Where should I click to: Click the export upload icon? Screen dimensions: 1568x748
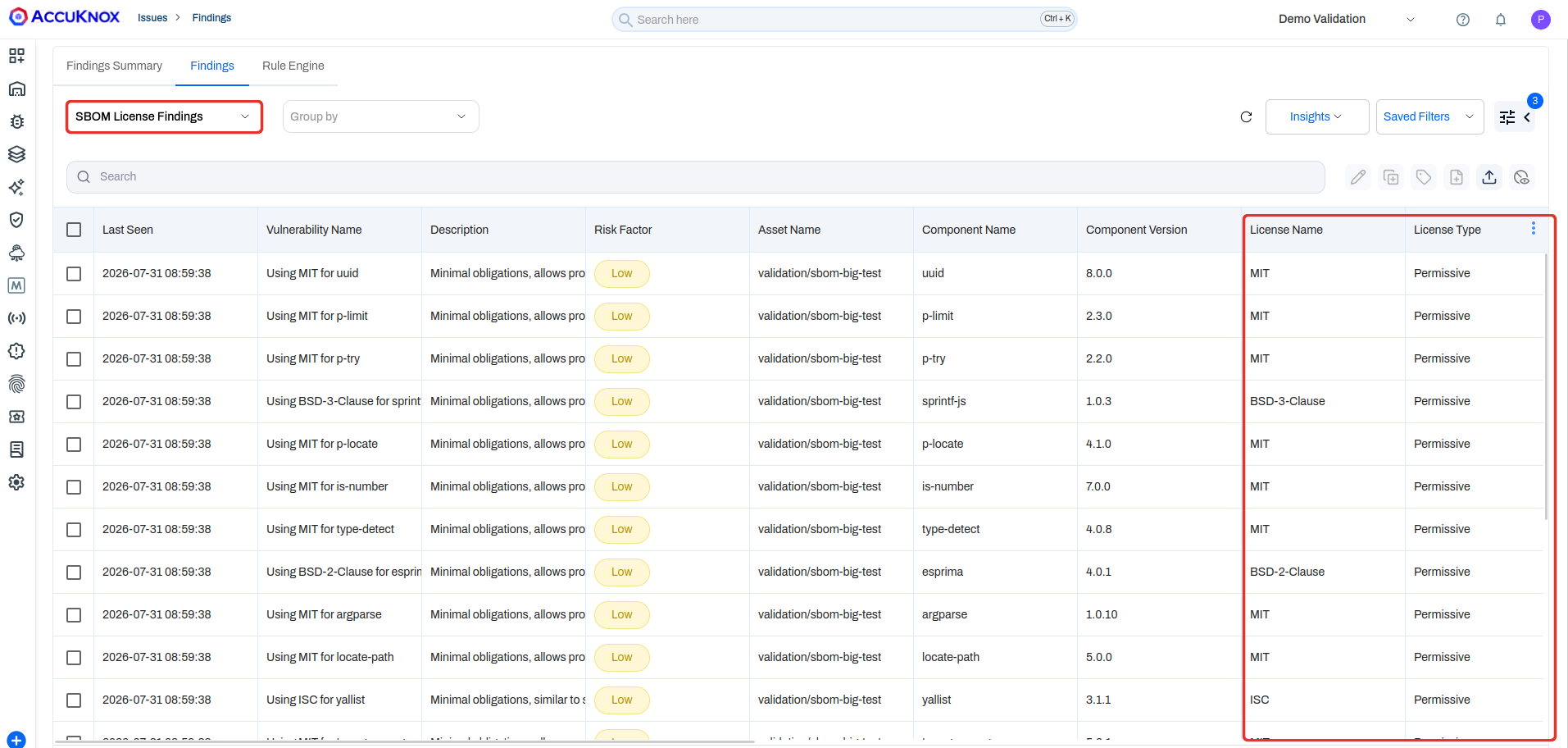coord(1489,177)
